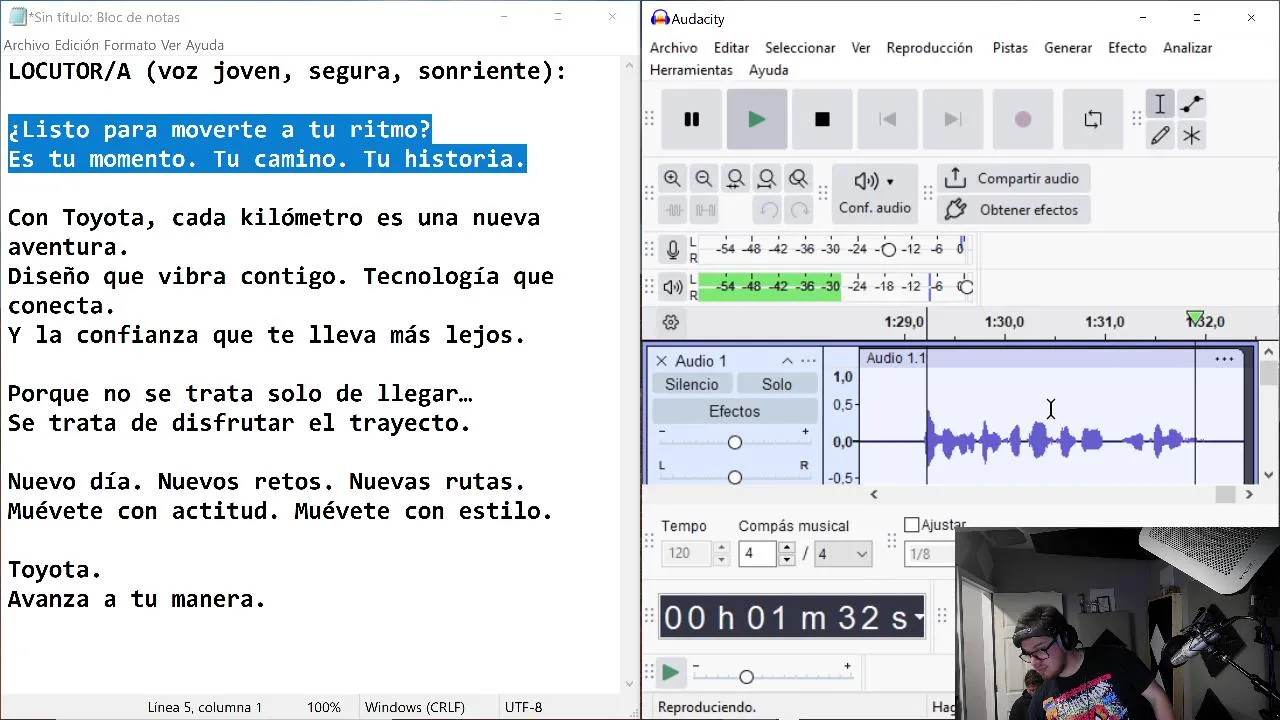1280x720 pixels.
Task: Open Audio 1 track options menu
Action: [808, 361]
